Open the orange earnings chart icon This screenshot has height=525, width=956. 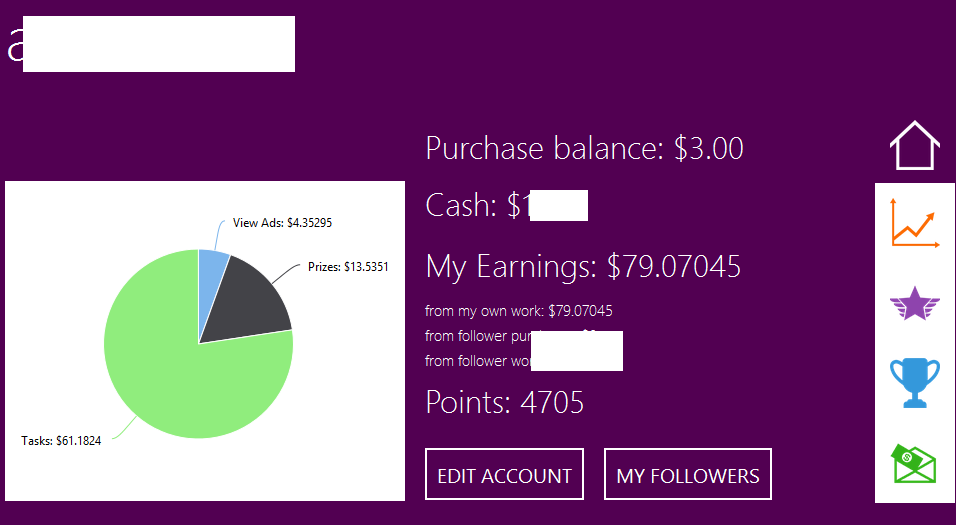pos(915,222)
